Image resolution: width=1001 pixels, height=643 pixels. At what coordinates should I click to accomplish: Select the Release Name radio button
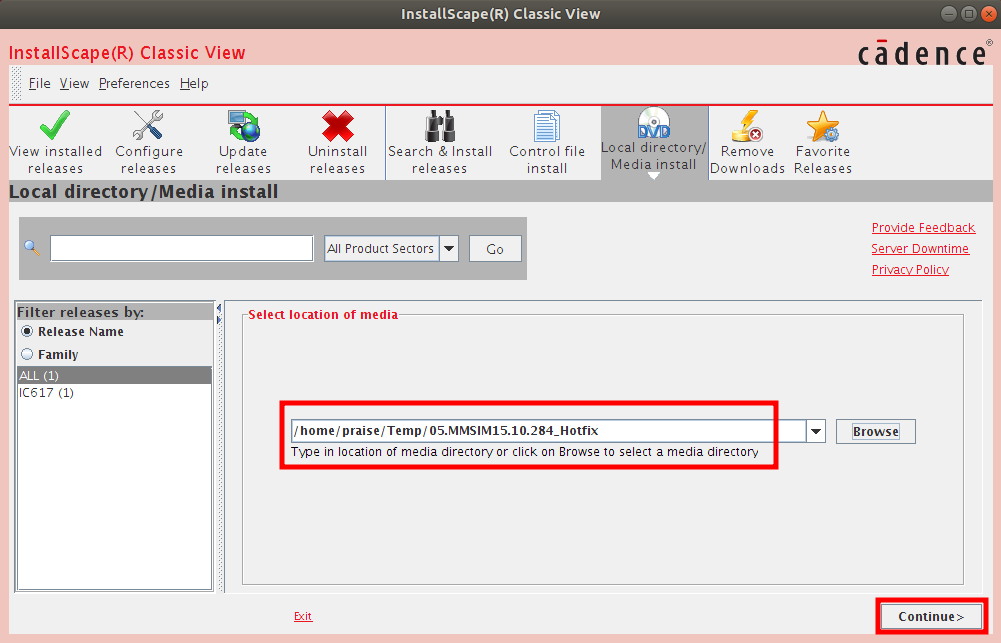tap(27, 331)
